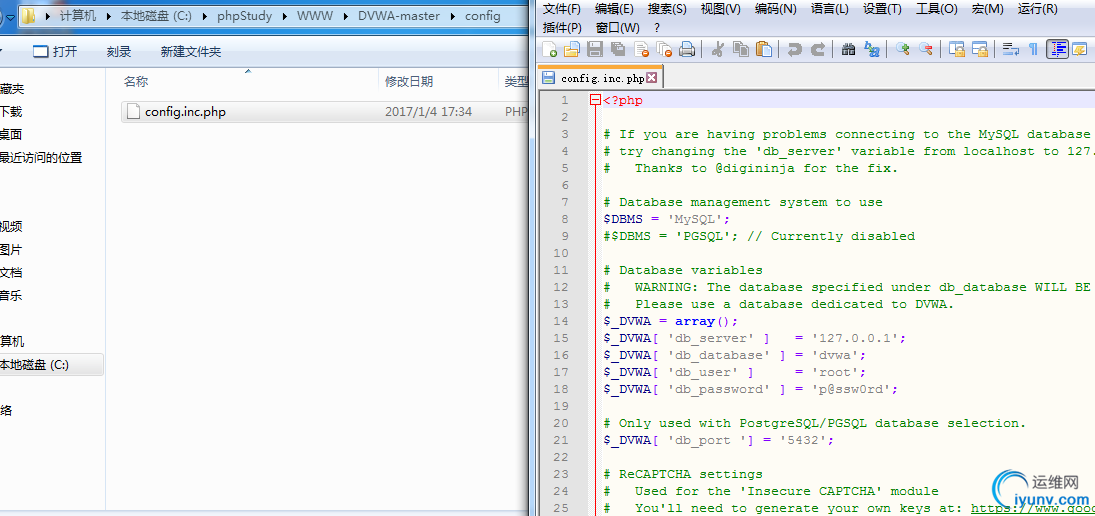Screen dimensions: 1095x516
Task: Zoom out with the magnifier minus icon
Action: (925, 49)
